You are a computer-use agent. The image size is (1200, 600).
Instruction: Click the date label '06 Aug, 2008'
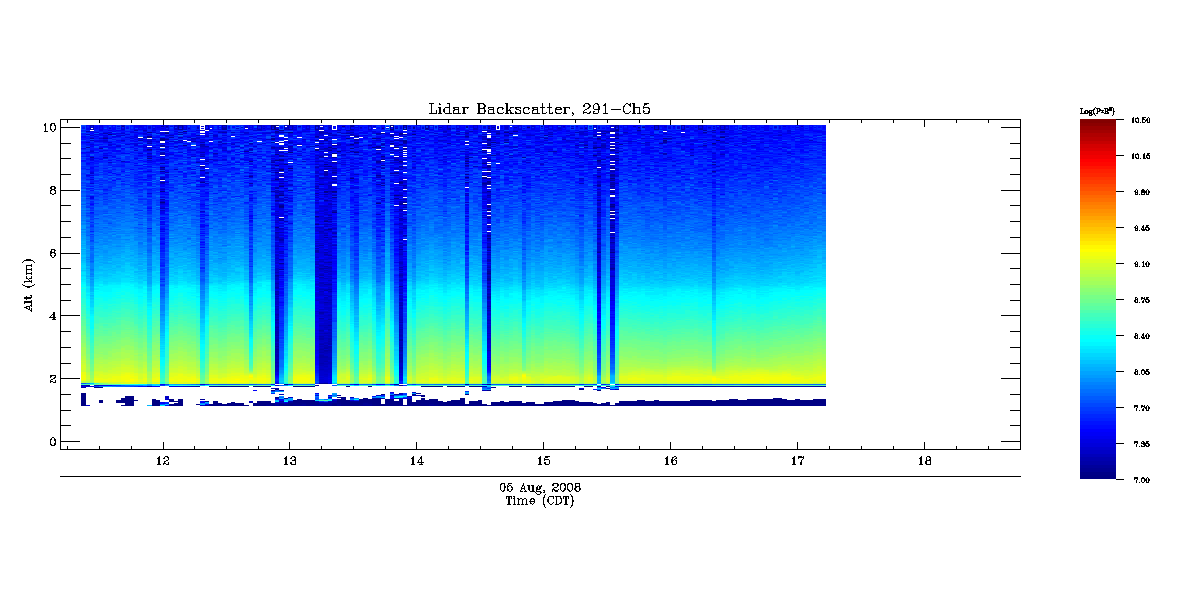point(540,488)
